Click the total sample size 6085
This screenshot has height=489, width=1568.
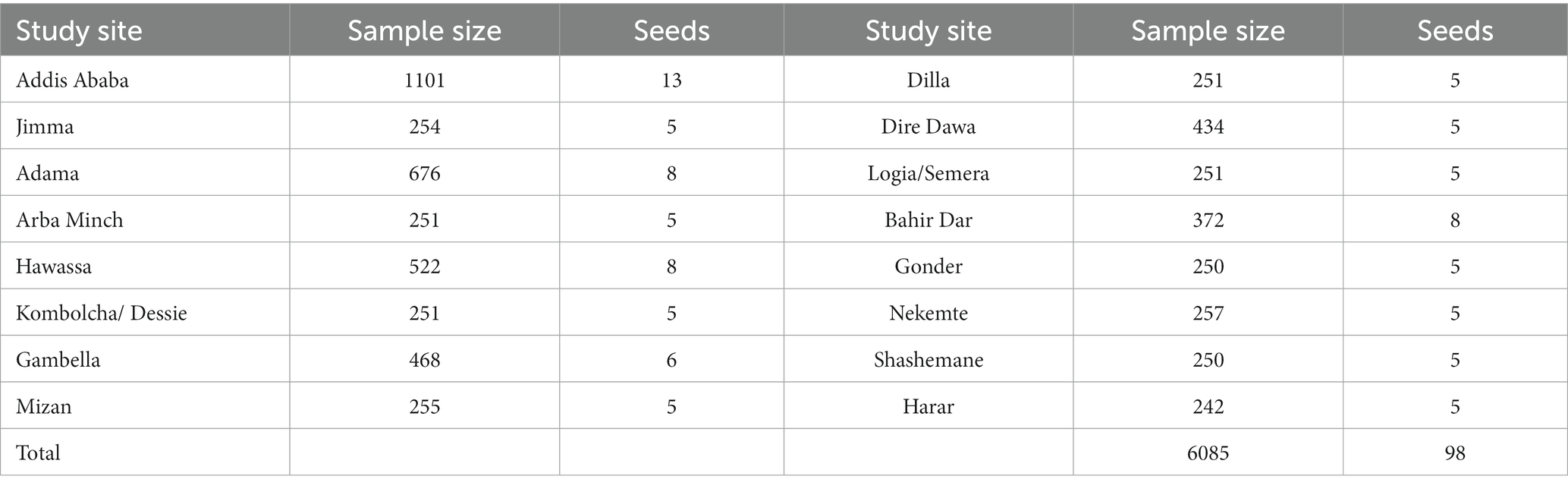click(1208, 453)
